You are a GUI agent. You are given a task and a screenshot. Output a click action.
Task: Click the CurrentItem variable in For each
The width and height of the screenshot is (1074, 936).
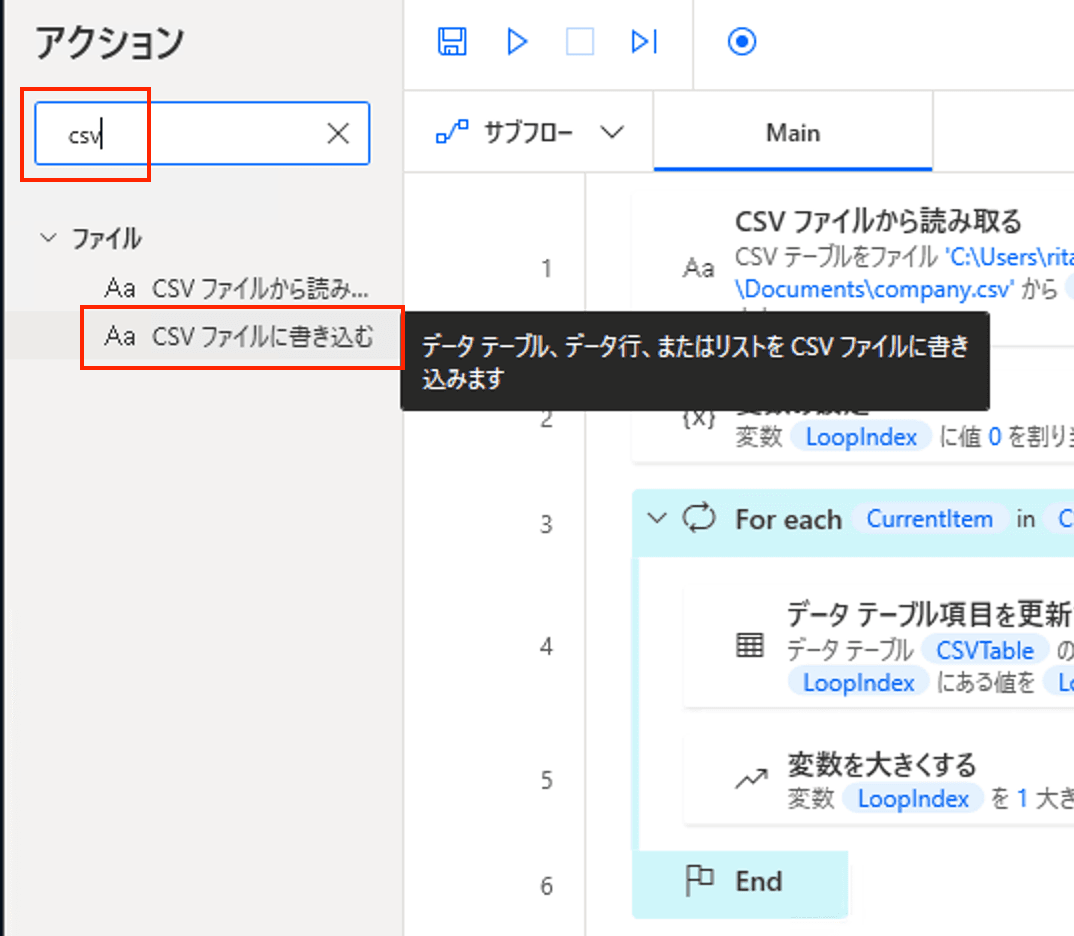pyautogui.click(x=929, y=519)
